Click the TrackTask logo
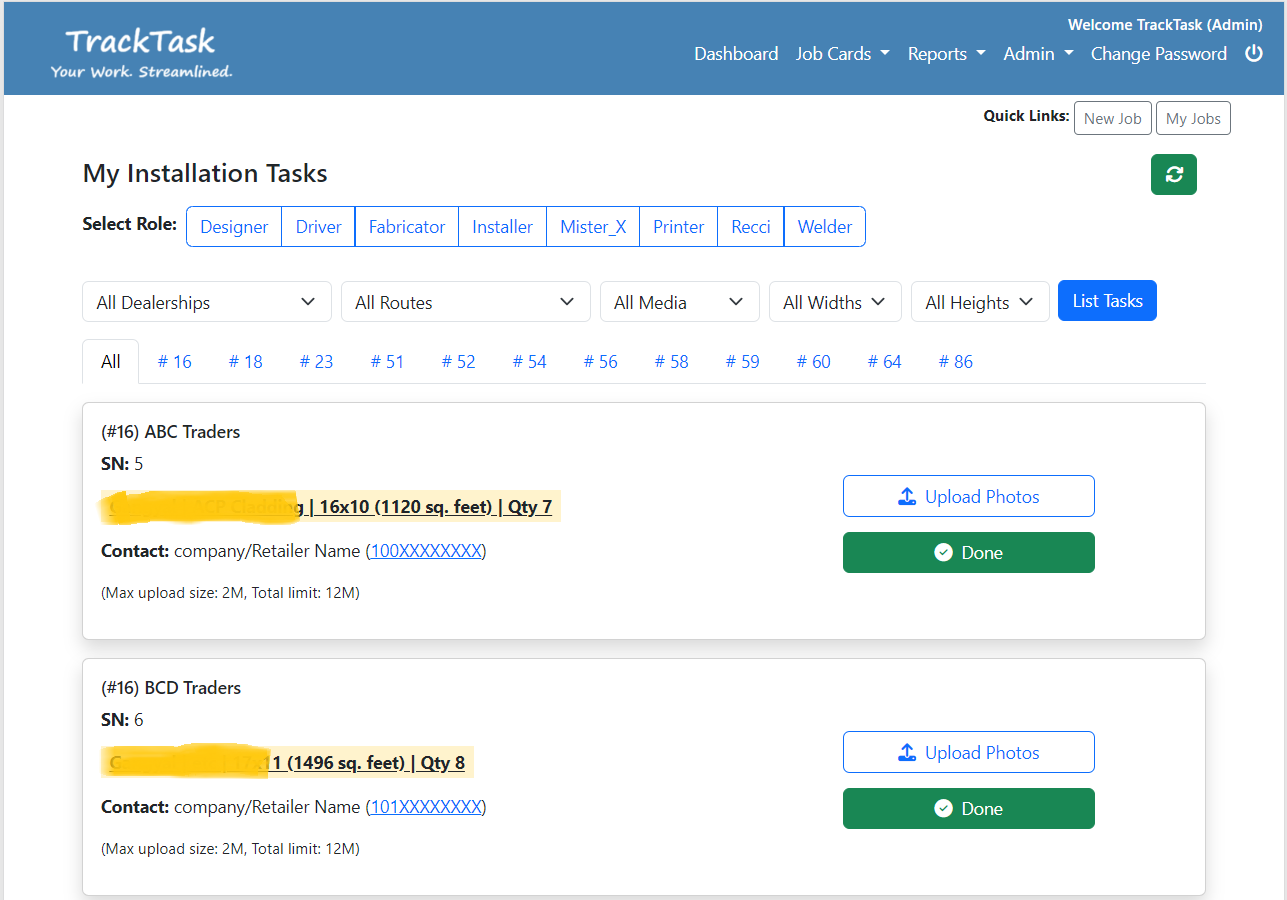The image size is (1287, 900). [141, 53]
